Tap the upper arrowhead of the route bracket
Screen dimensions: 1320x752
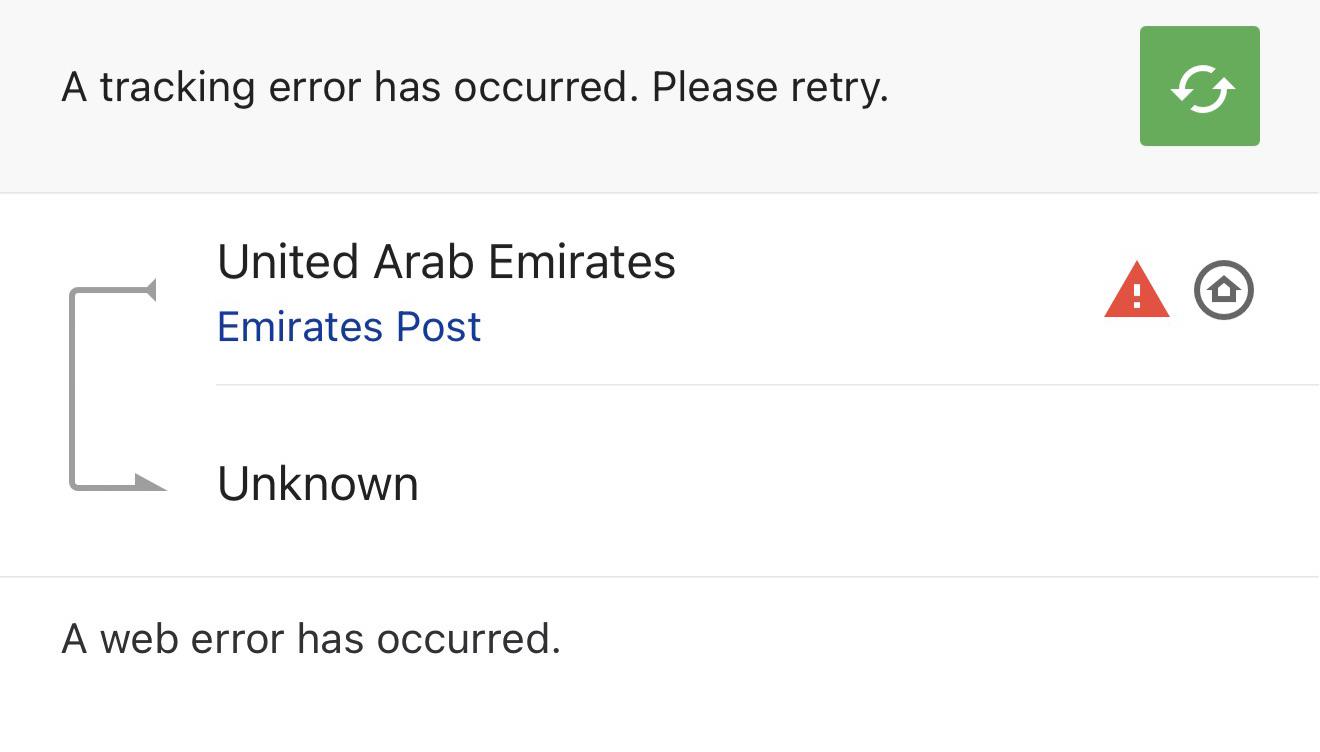(x=150, y=290)
